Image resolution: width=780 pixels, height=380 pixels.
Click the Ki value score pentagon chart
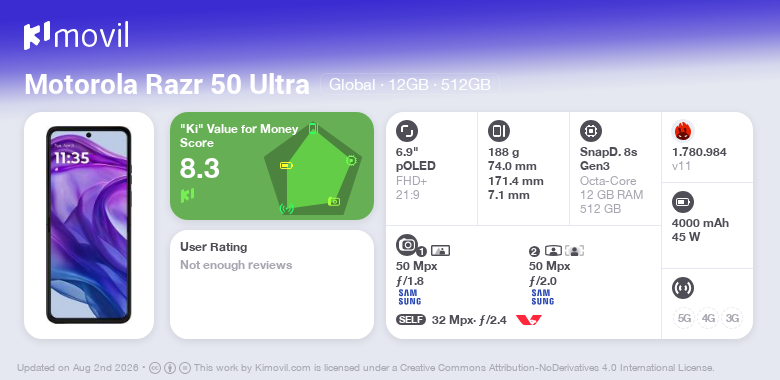tap(312, 168)
